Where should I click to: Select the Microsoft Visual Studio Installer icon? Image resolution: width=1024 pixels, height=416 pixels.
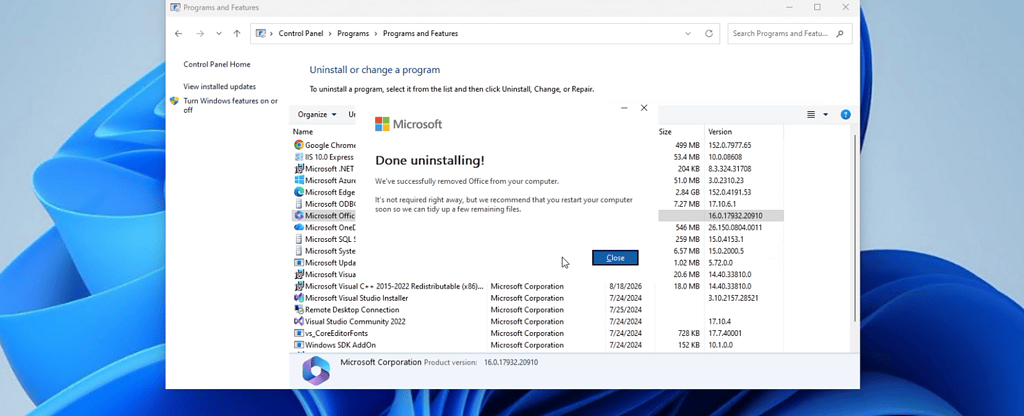coord(298,298)
